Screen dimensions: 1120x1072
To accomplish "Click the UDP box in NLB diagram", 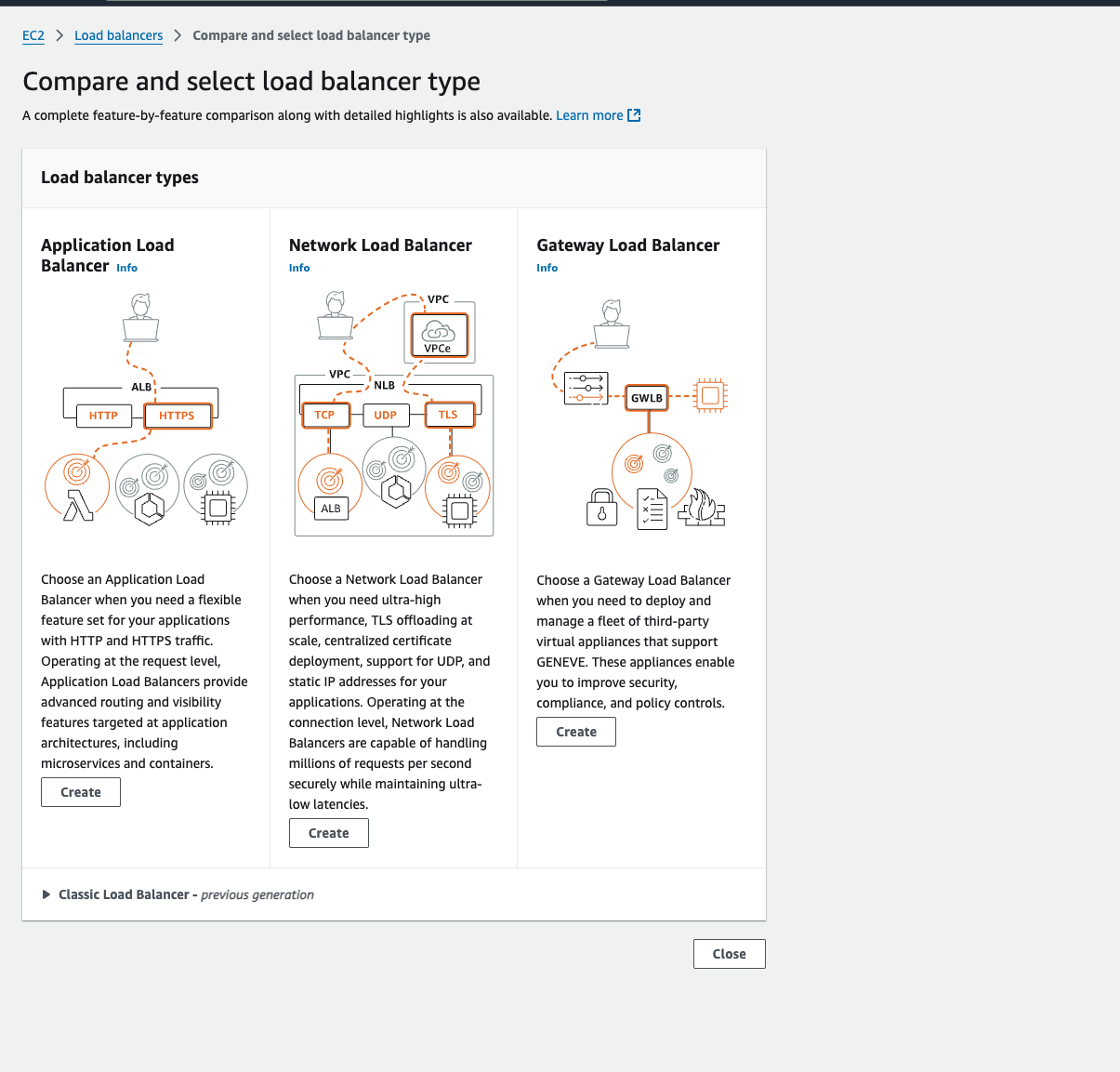I will (386, 415).
